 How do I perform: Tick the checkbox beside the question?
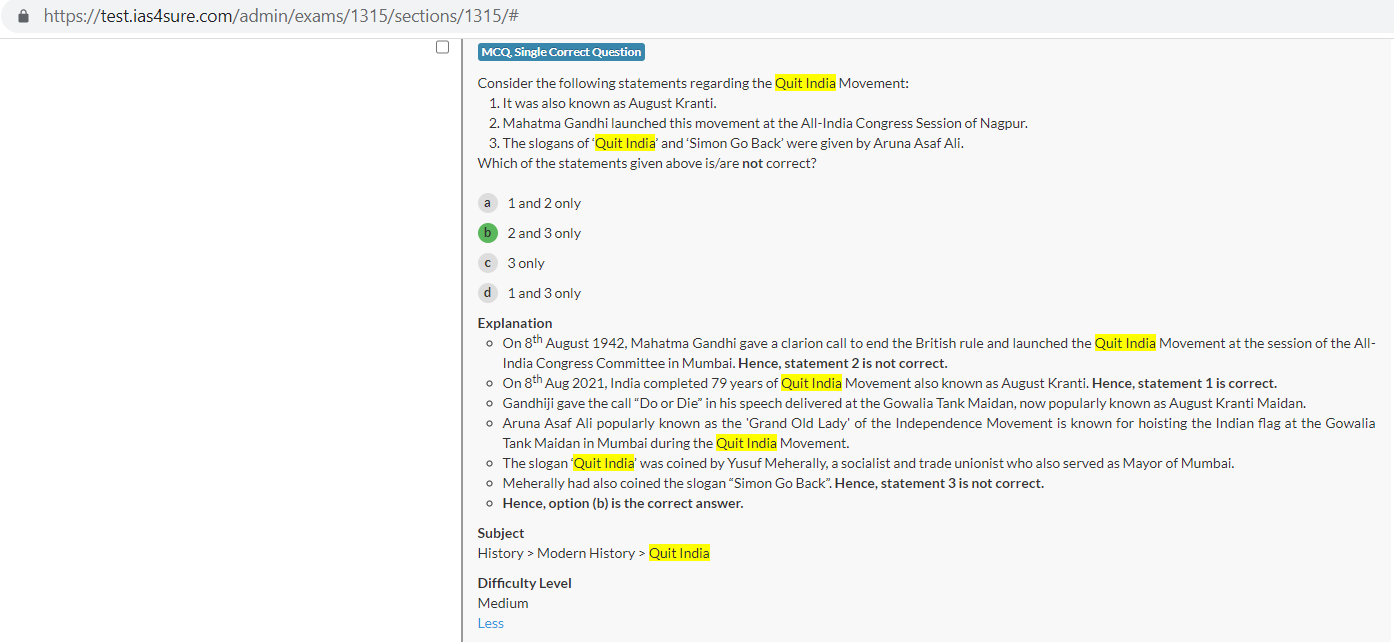(x=442, y=47)
